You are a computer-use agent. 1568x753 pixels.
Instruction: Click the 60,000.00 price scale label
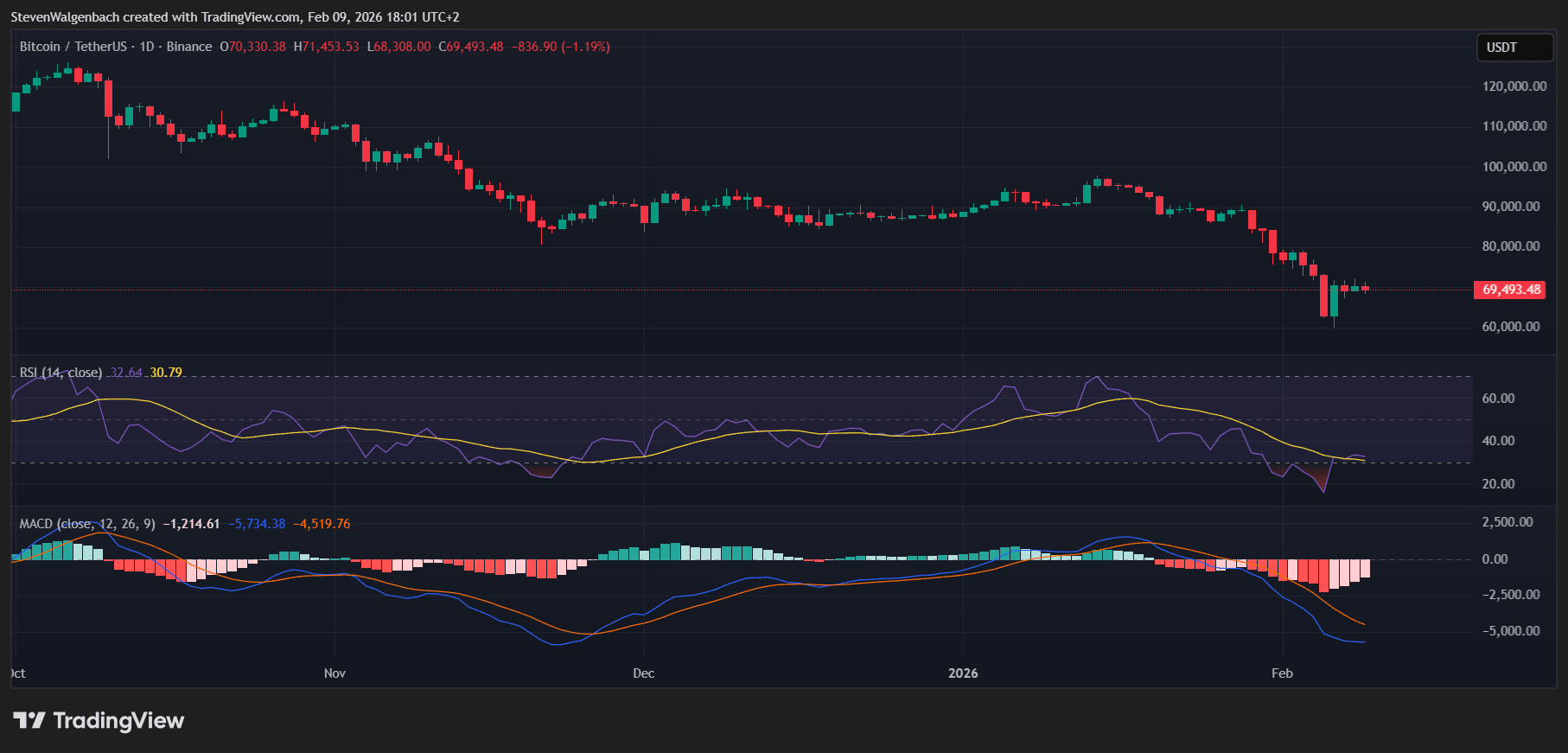(x=1511, y=327)
